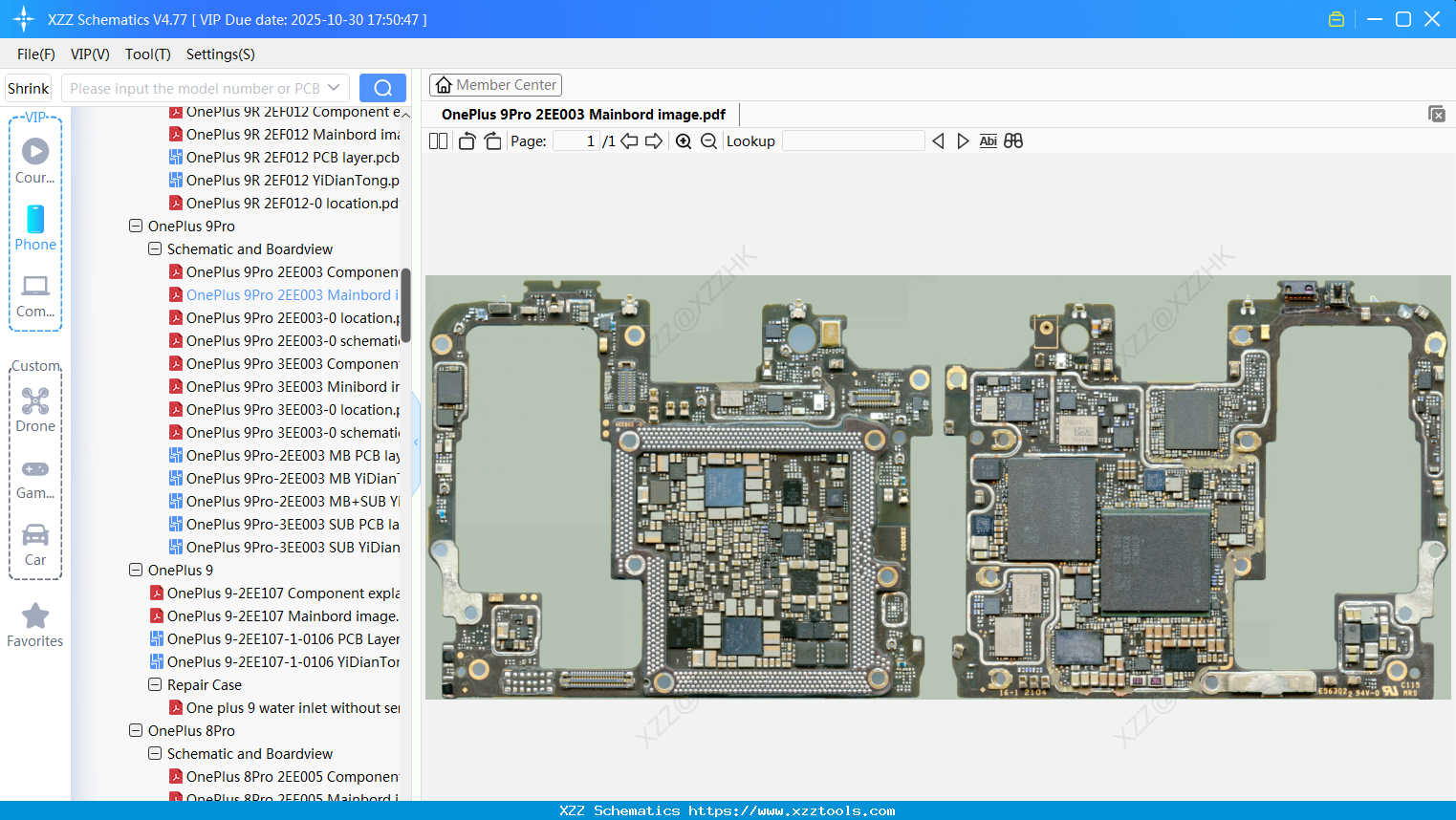Viewport: 1456px width, 820px height.
Task: Collapse the Repair Case folder
Action: (x=155, y=685)
